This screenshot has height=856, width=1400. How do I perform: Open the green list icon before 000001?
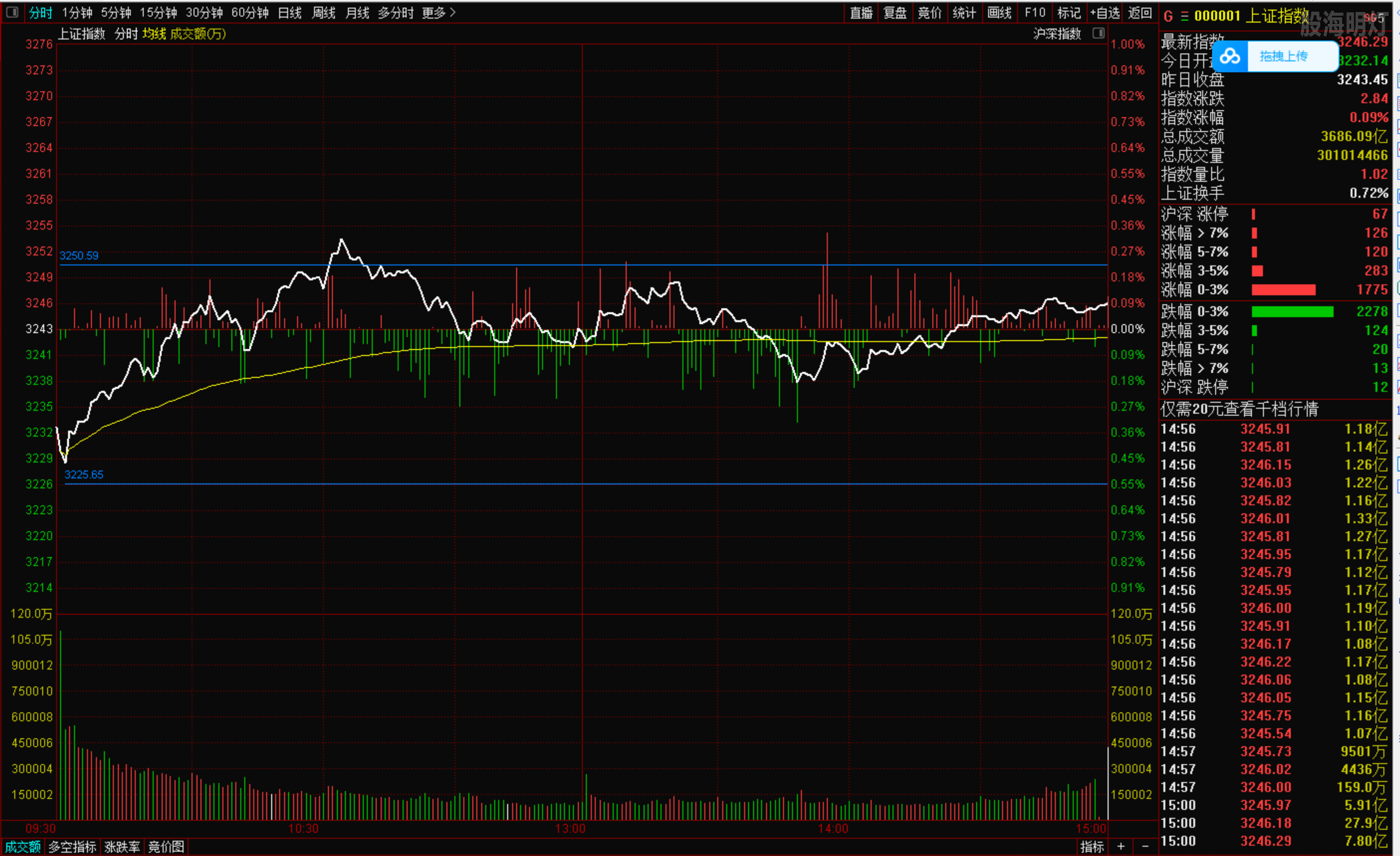point(1184,16)
